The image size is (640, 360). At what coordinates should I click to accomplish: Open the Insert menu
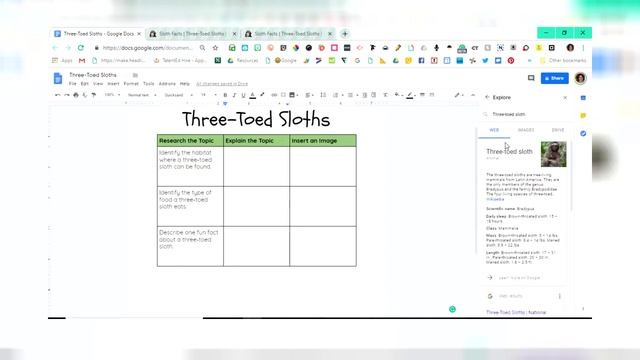pyautogui.click(x=113, y=84)
